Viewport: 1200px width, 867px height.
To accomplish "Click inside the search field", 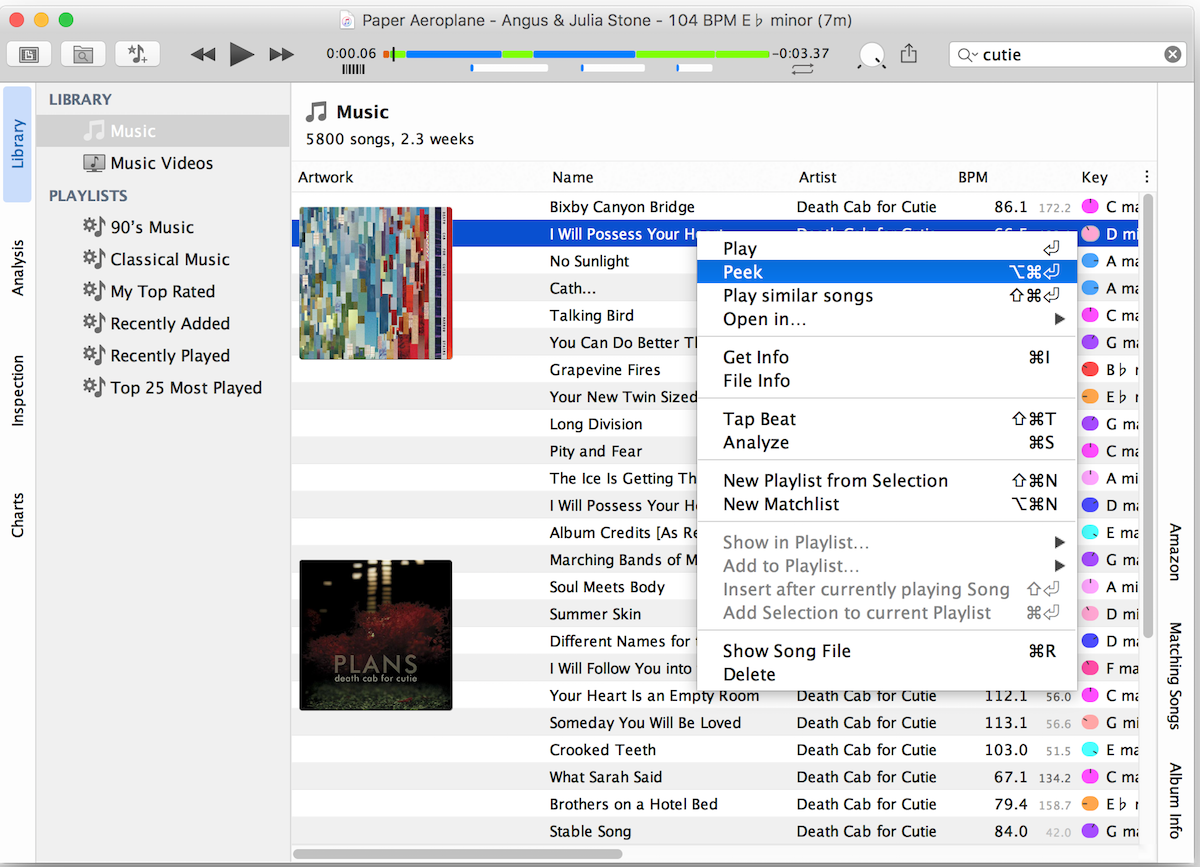I will [x=1068, y=55].
